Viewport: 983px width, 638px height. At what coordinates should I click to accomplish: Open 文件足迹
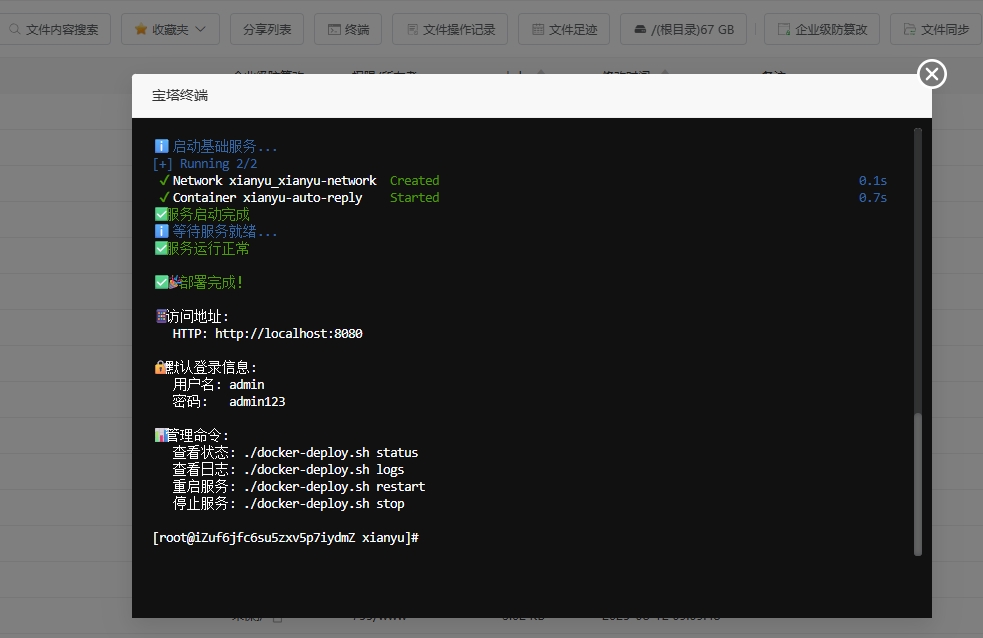click(564, 29)
